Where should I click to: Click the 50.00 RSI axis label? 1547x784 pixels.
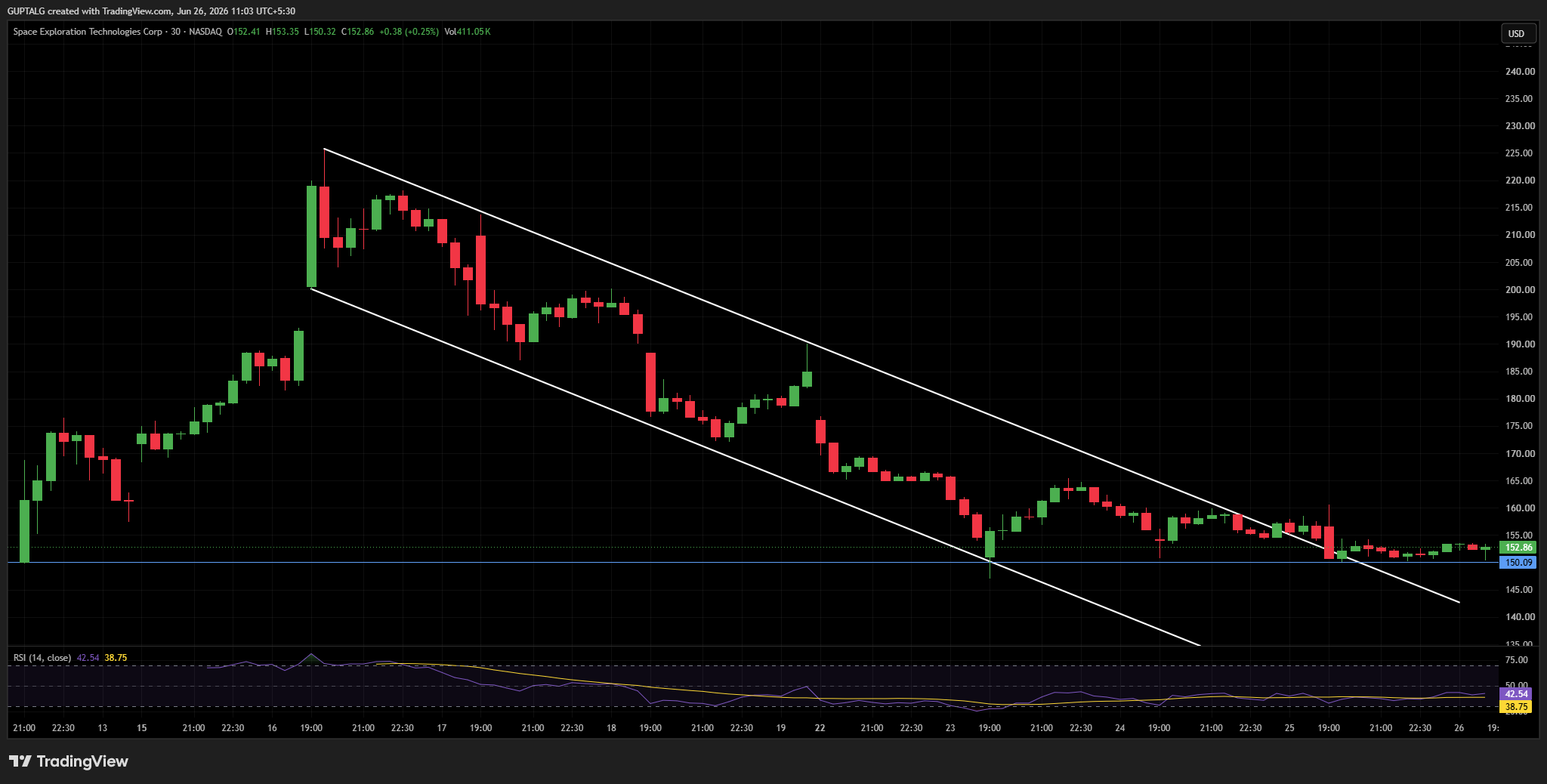[1517, 686]
